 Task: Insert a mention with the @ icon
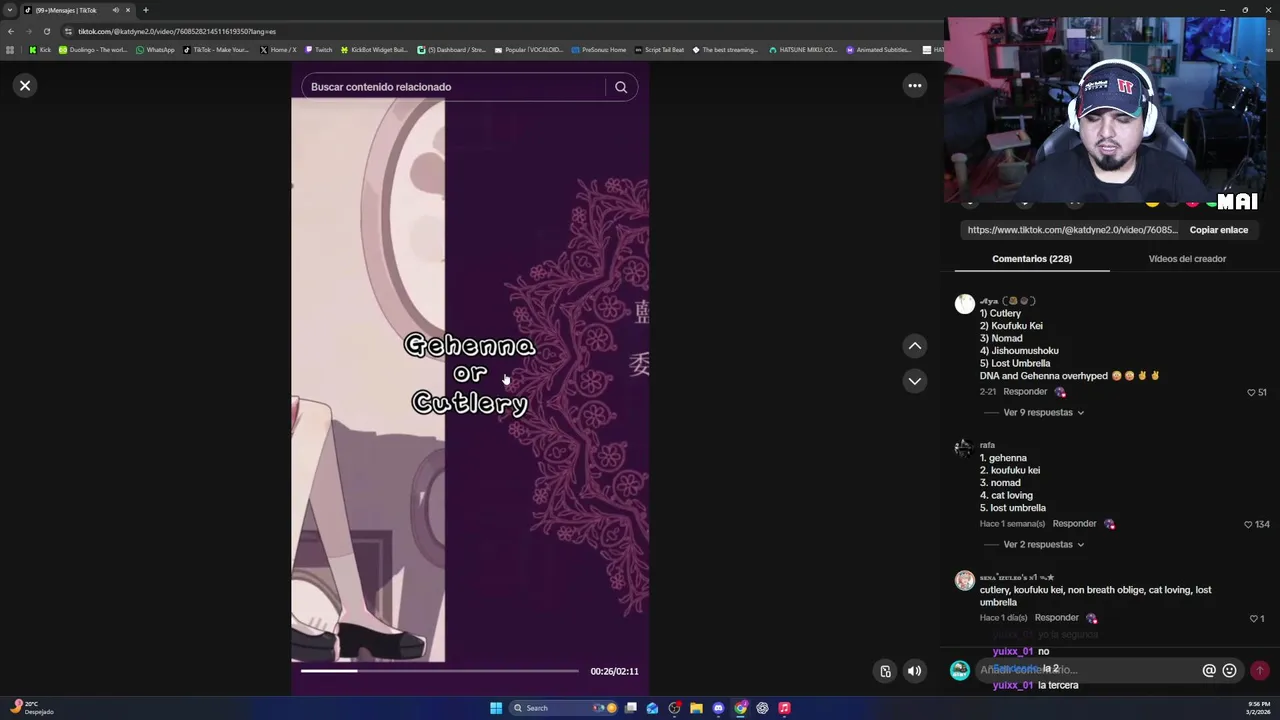click(x=1209, y=670)
